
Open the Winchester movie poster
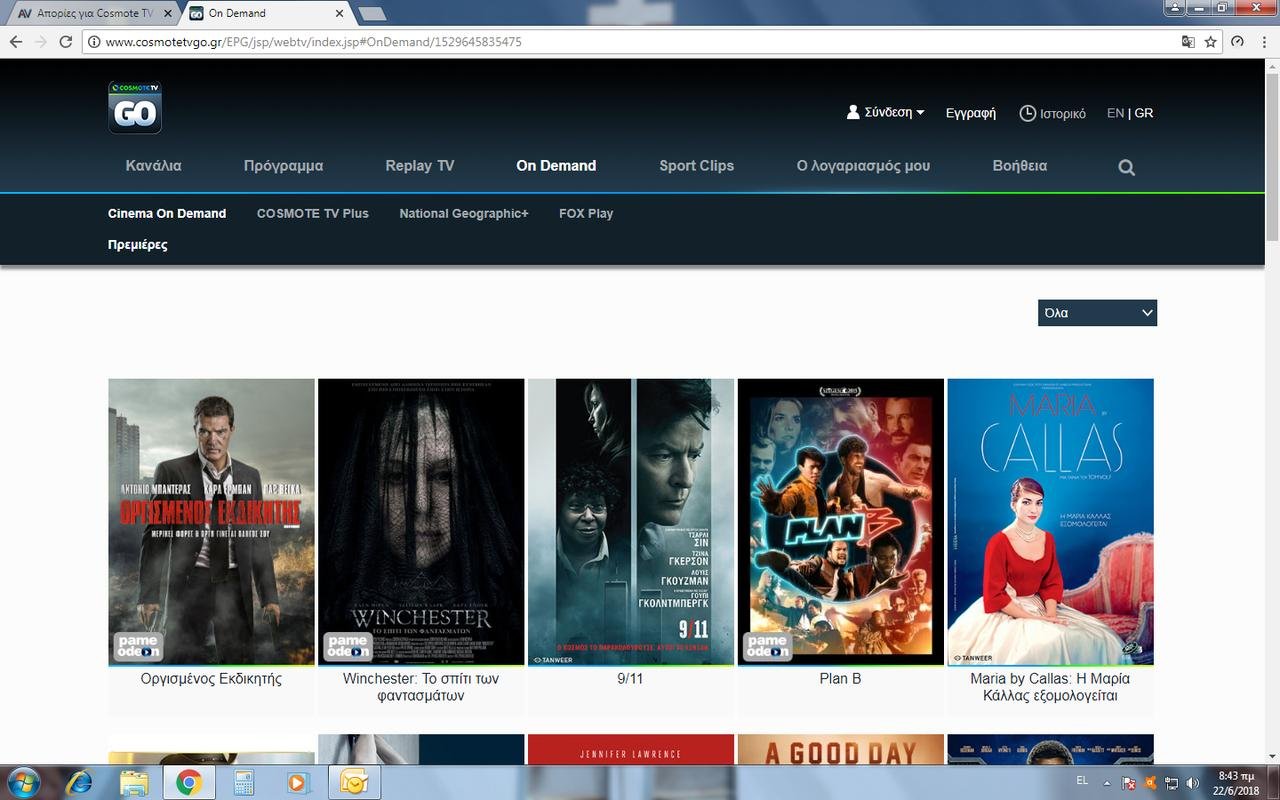(421, 522)
